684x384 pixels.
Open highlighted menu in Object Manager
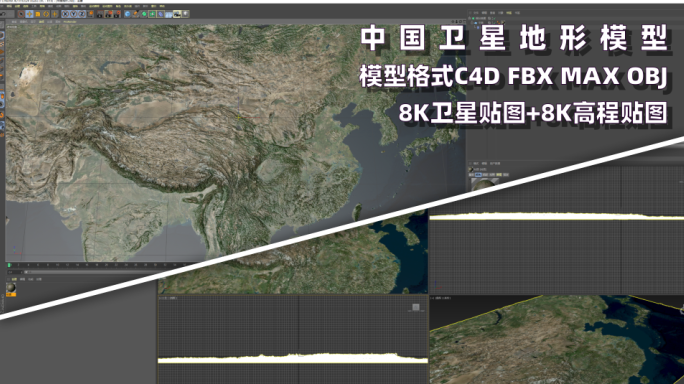509,13
